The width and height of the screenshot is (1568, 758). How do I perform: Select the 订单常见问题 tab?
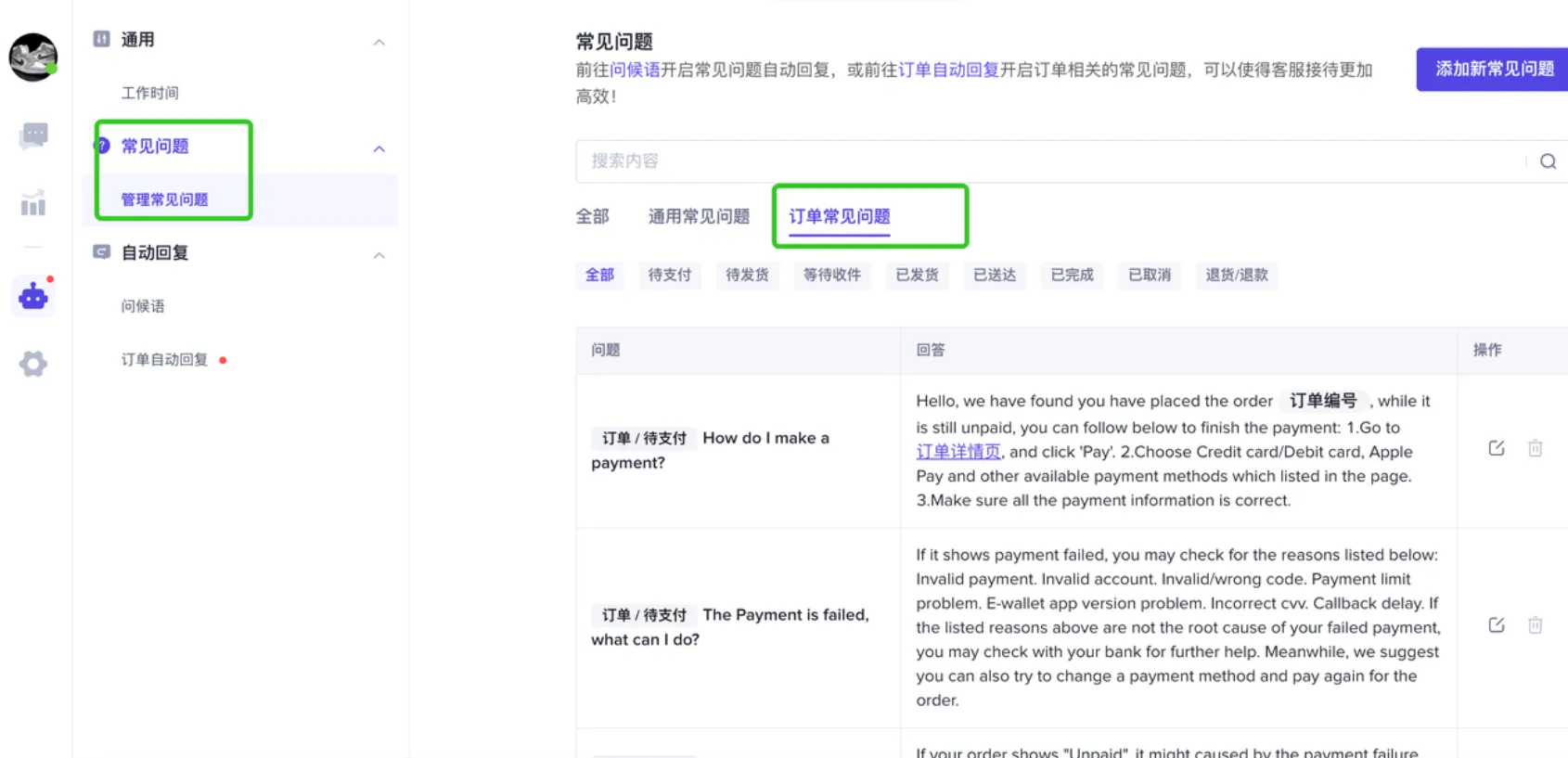coord(840,216)
